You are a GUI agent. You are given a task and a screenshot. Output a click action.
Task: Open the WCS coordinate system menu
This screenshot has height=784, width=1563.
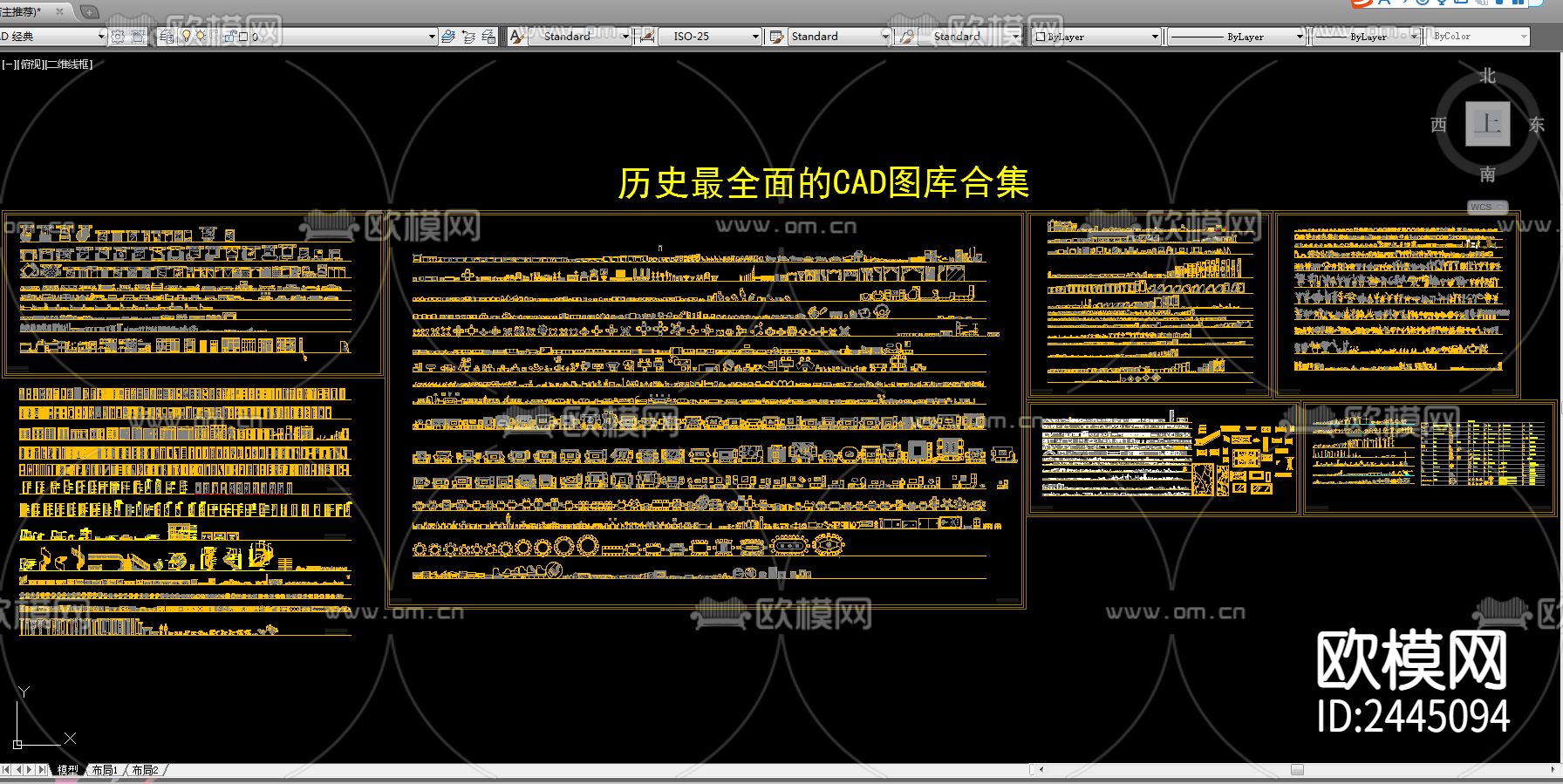coord(1487,207)
